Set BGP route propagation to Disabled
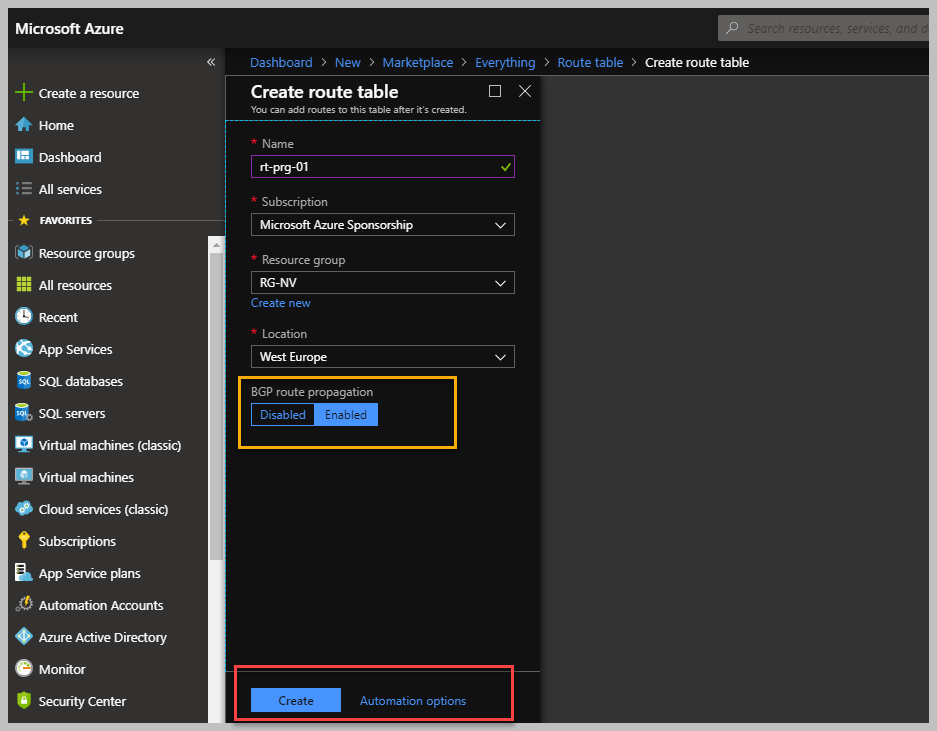Image resolution: width=937 pixels, height=731 pixels. [x=283, y=414]
